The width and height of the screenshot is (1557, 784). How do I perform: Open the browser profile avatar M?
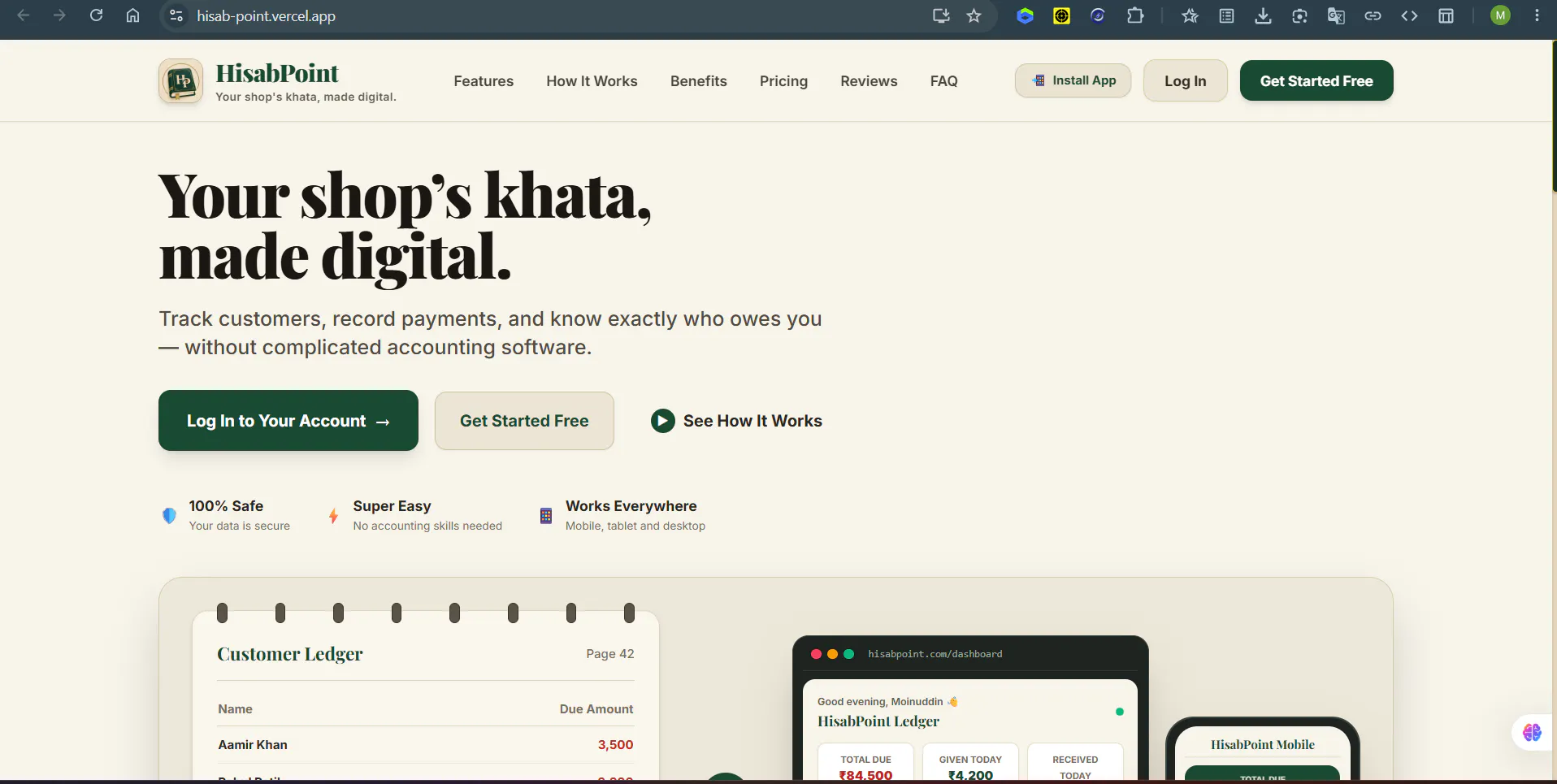tap(1500, 15)
